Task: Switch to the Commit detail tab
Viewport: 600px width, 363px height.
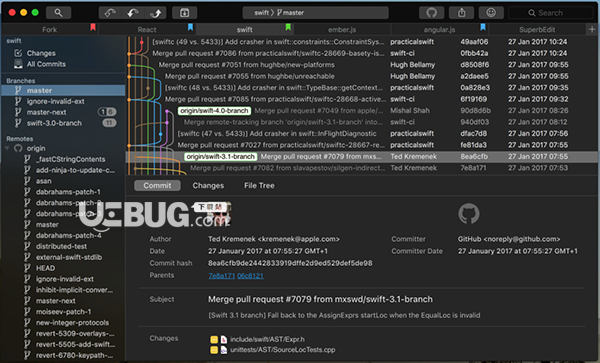Action: [157, 186]
